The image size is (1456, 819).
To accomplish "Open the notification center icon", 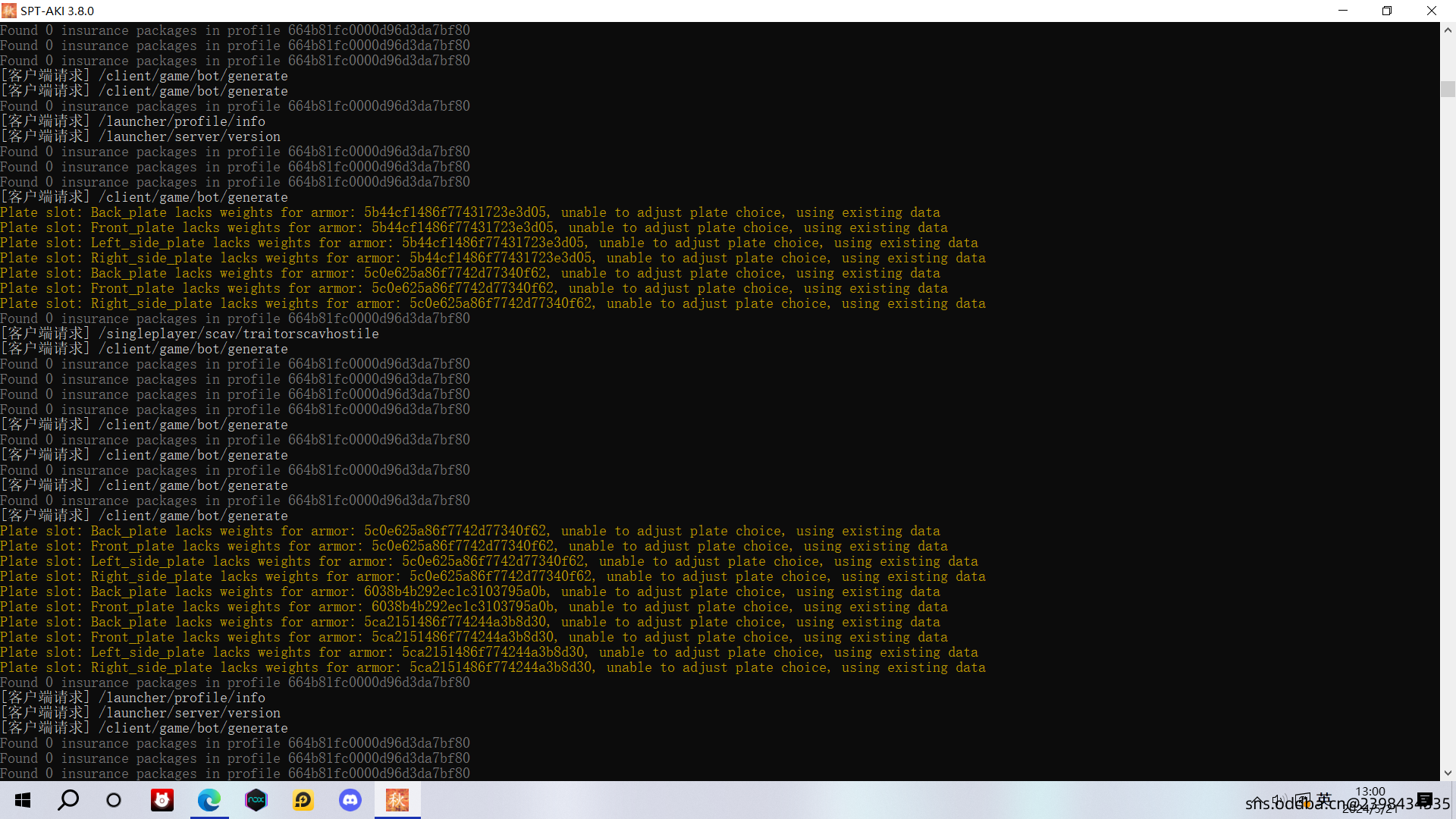I will pos(1425,800).
